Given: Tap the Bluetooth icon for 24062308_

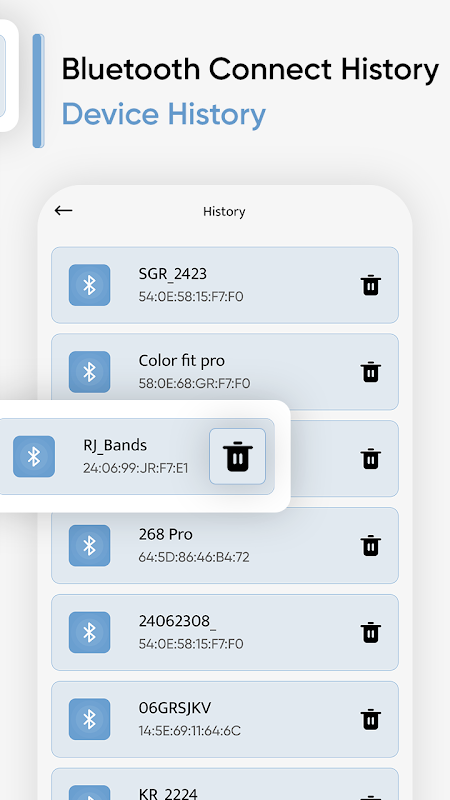Looking at the screenshot, I should point(89,632).
